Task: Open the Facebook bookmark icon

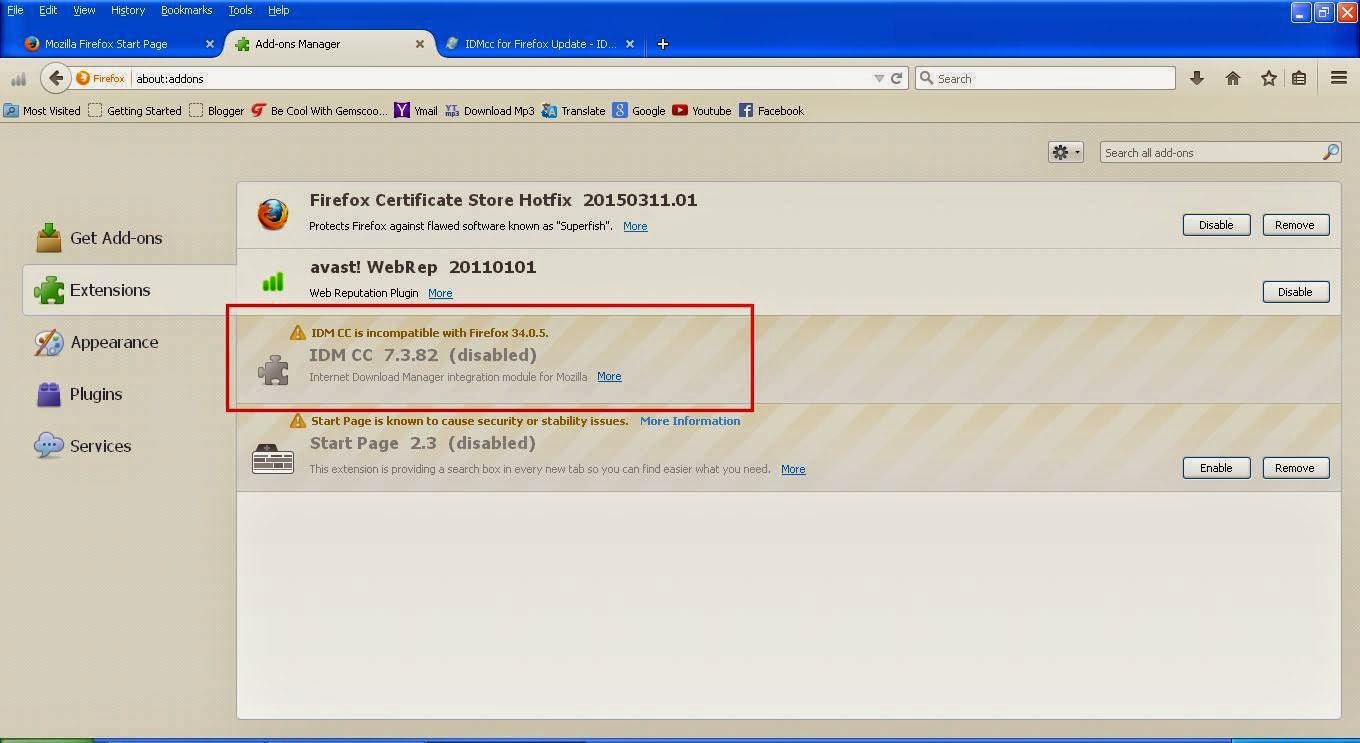Action: click(x=747, y=111)
